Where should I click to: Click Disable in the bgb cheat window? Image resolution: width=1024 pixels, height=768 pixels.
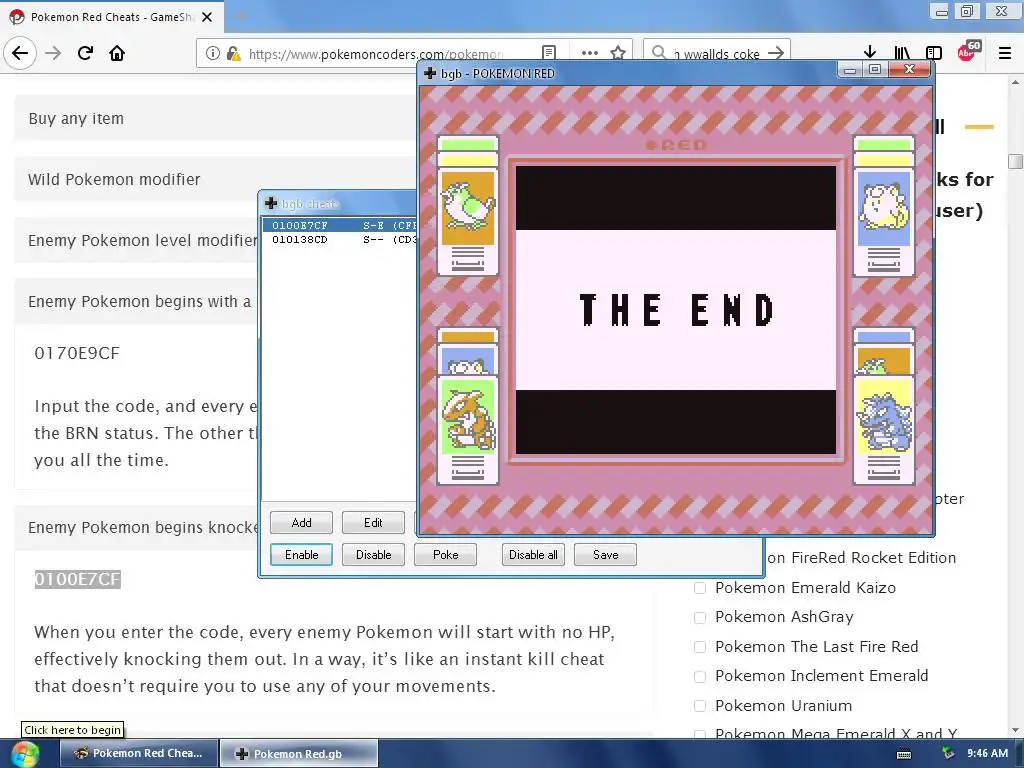[373, 554]
